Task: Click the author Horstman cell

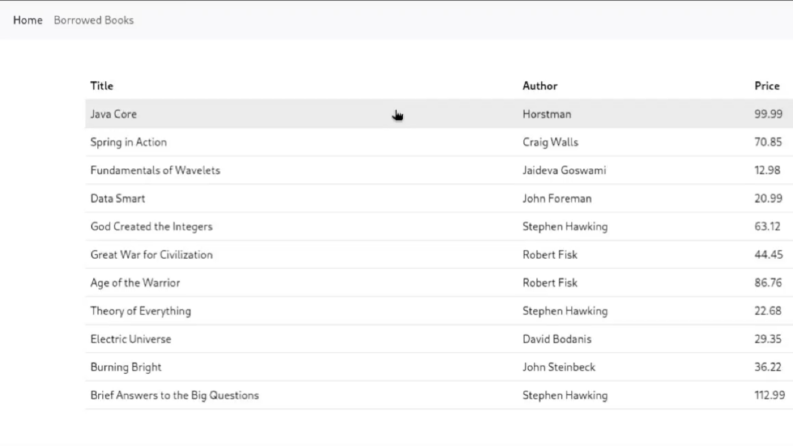Action: click(x=547, y=114)
